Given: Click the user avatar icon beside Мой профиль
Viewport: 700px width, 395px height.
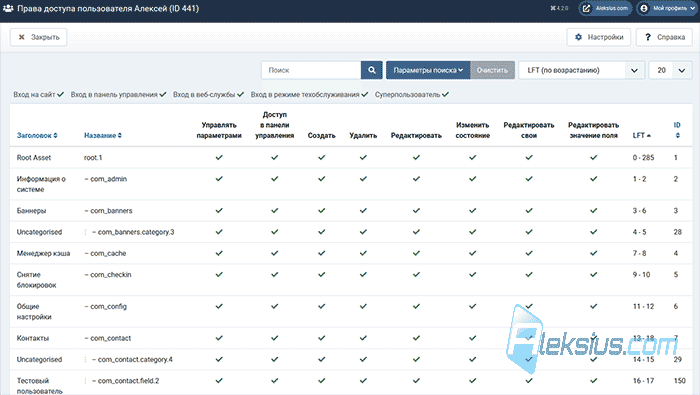Looking at the screenshot, I should [x=644, y=8].
